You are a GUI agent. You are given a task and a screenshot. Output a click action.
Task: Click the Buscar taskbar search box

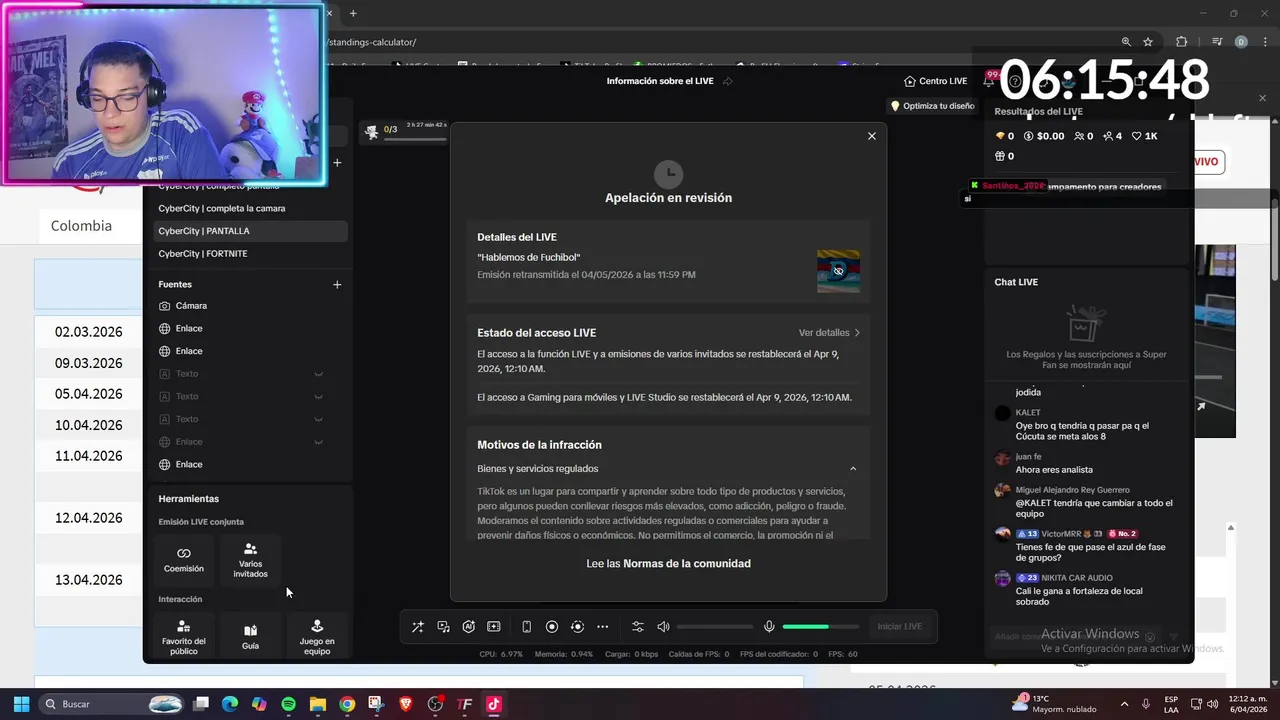coord(112,704)
